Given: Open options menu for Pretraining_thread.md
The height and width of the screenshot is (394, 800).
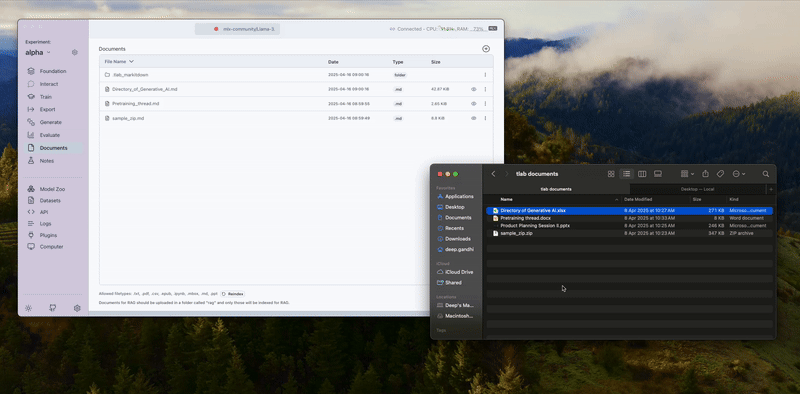Looking at the screenshot, I should [x=485, y=104].
